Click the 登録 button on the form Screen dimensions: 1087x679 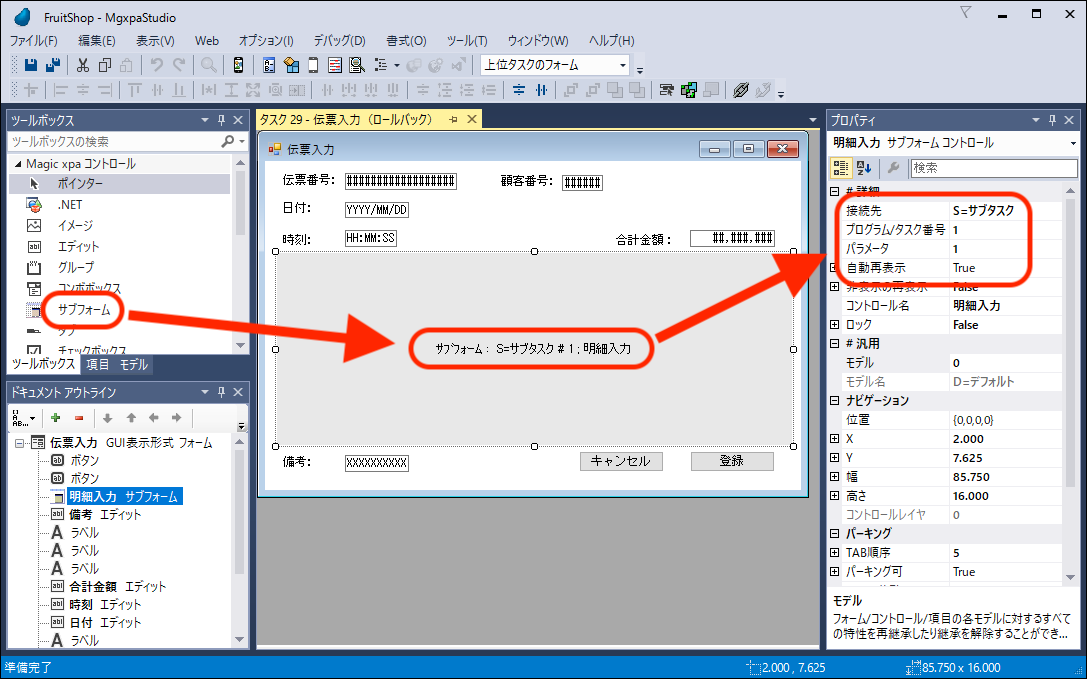pos(732,461)
